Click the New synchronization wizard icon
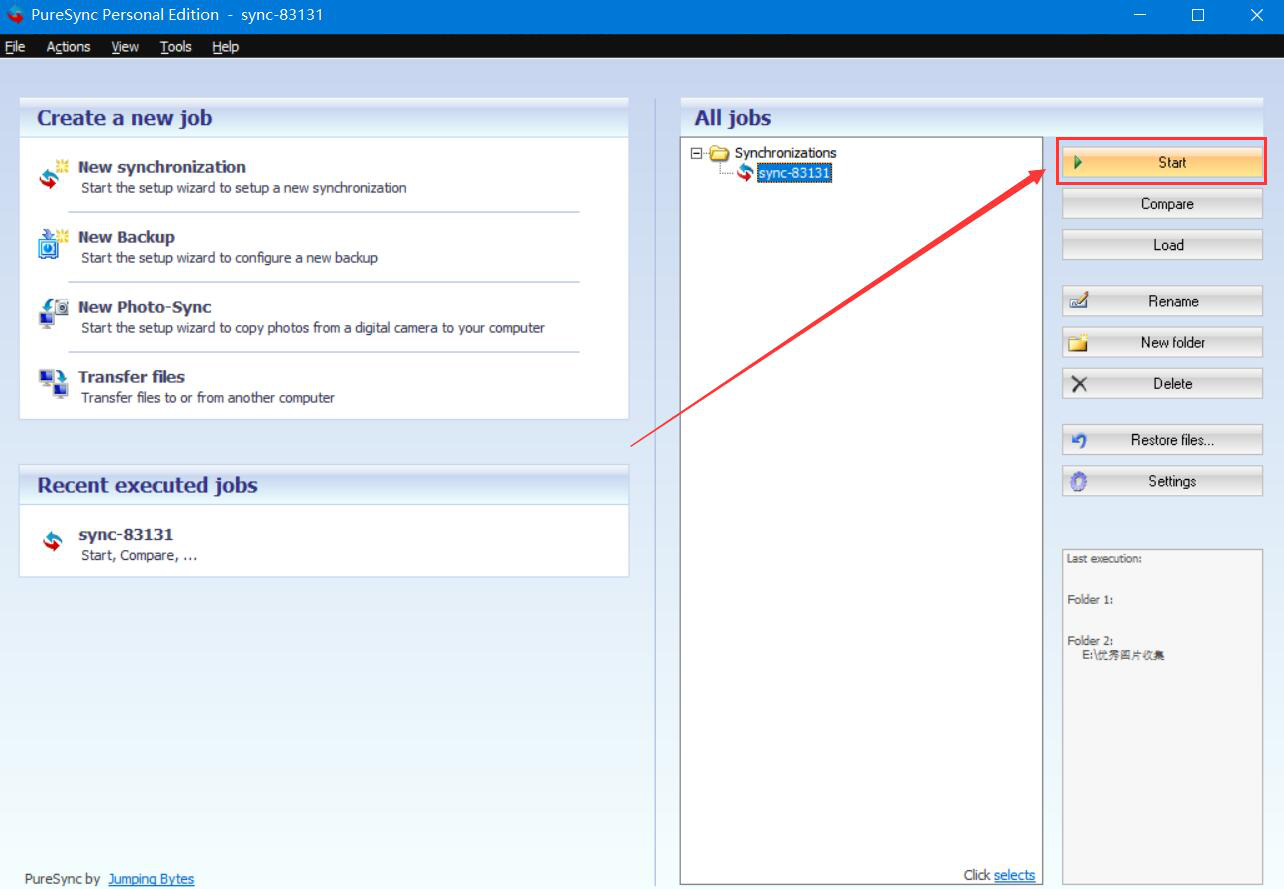The width and height of the screenshot is (1284, 889). [53, 174]
